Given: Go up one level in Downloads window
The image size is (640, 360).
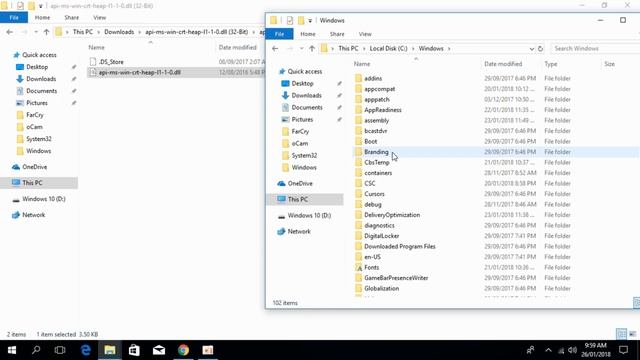Looking at the screenshot, I should (x=47, y=32).
